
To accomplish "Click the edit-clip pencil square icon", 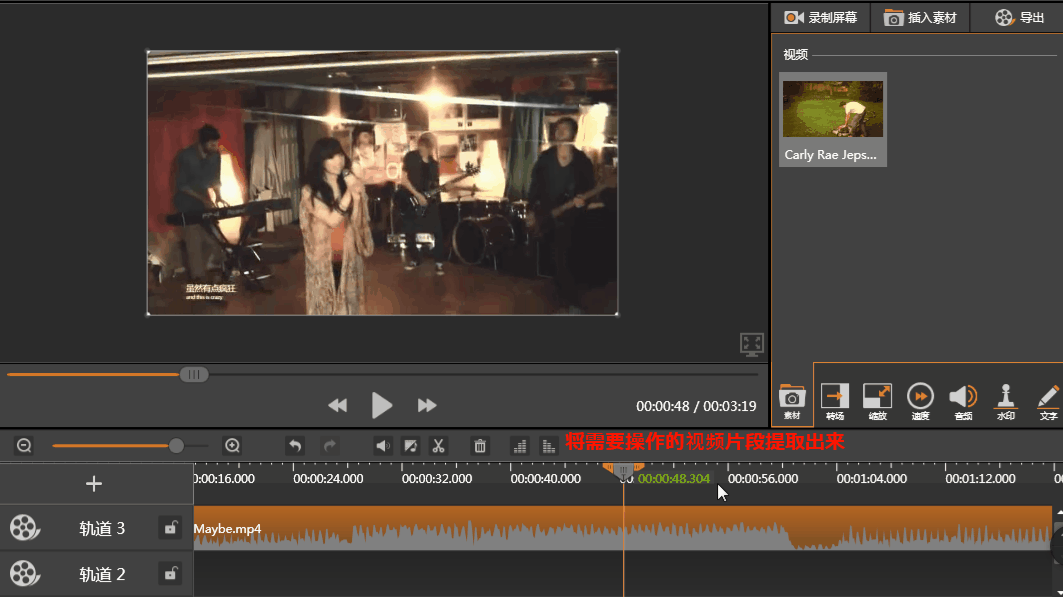I will (x=410, y=445).
